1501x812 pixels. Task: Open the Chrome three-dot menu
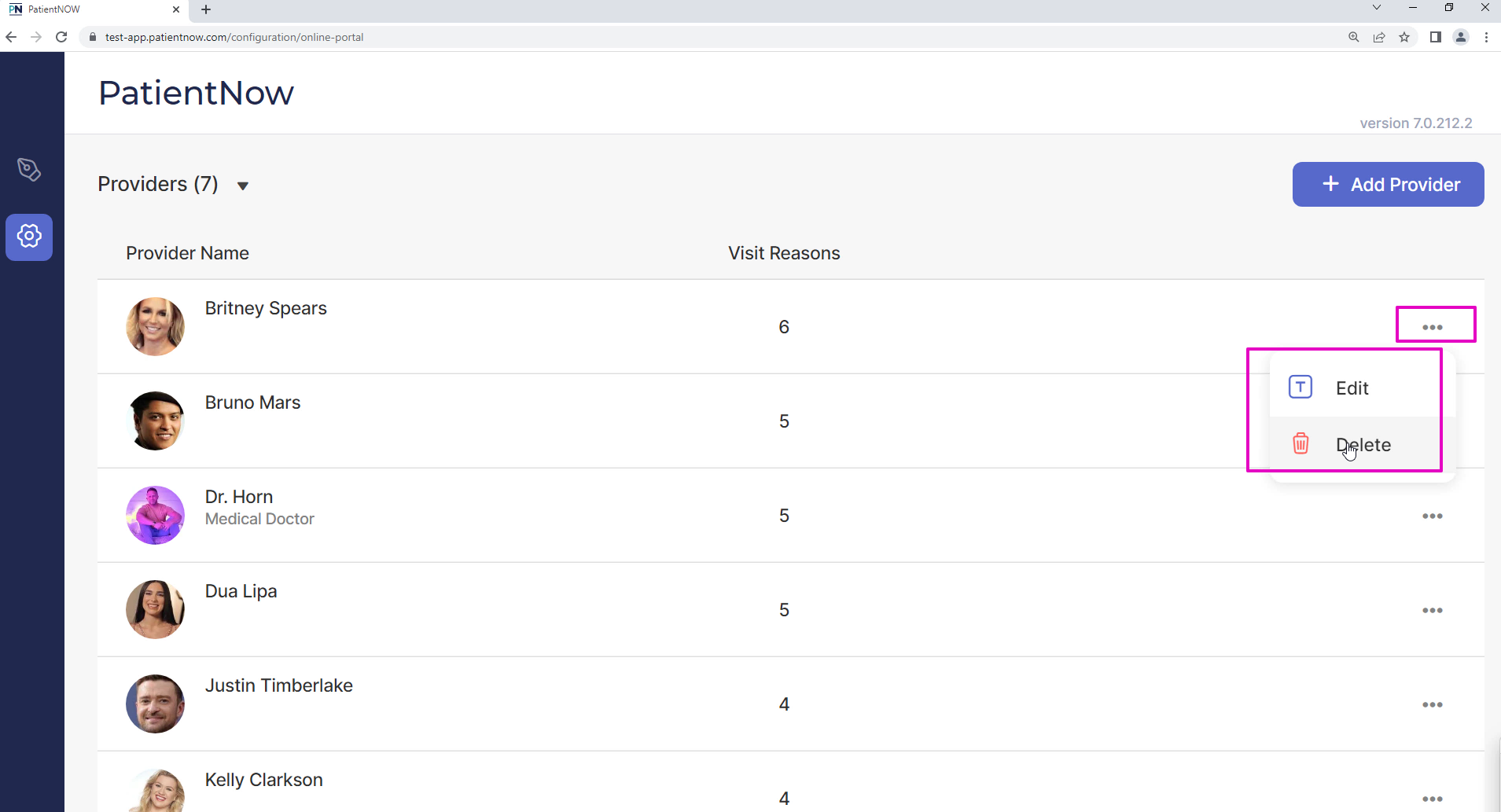1486,37
